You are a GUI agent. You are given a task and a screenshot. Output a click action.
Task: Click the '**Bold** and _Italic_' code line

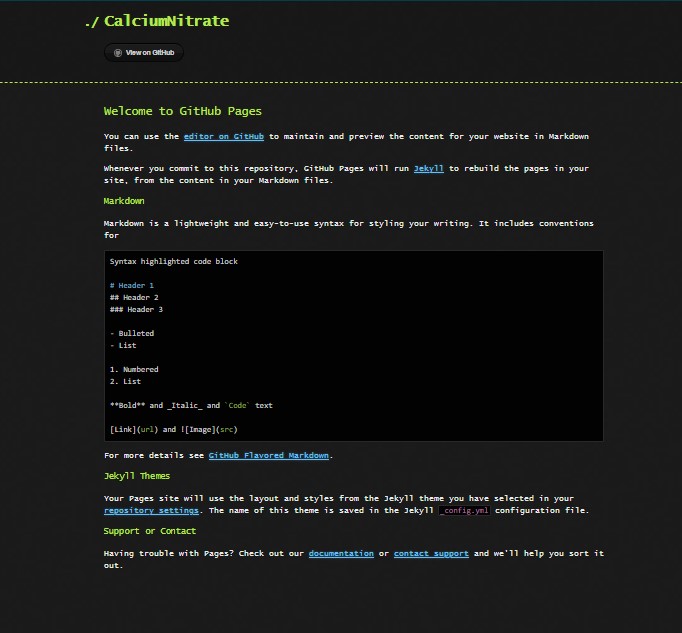pos(191,405)
